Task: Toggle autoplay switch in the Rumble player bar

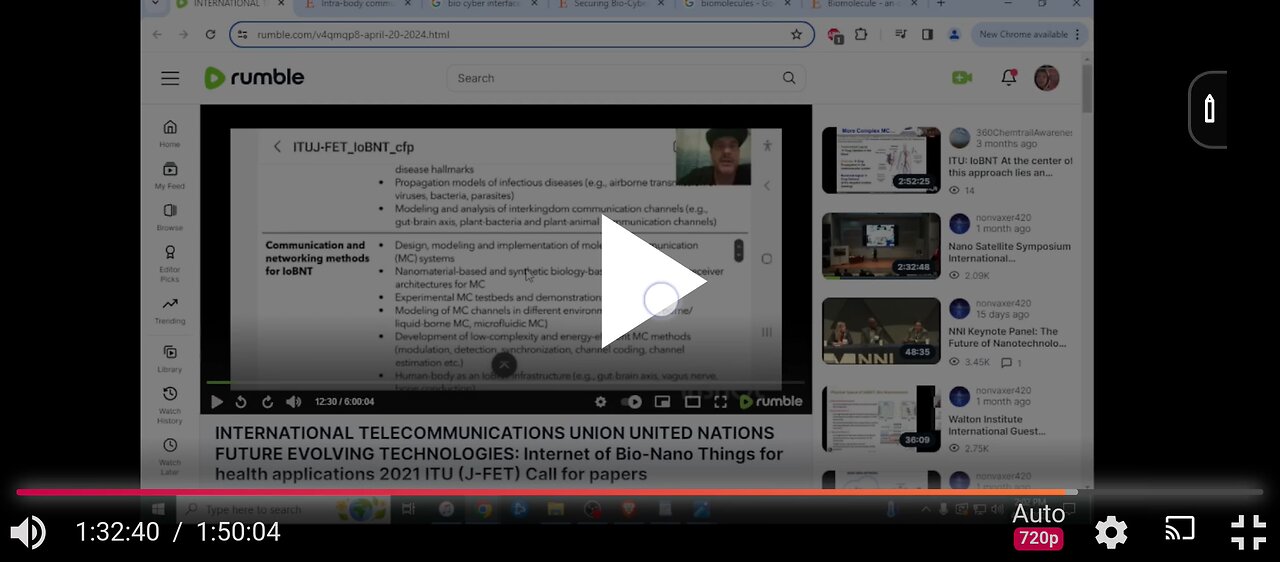Action: pos(631,402)
